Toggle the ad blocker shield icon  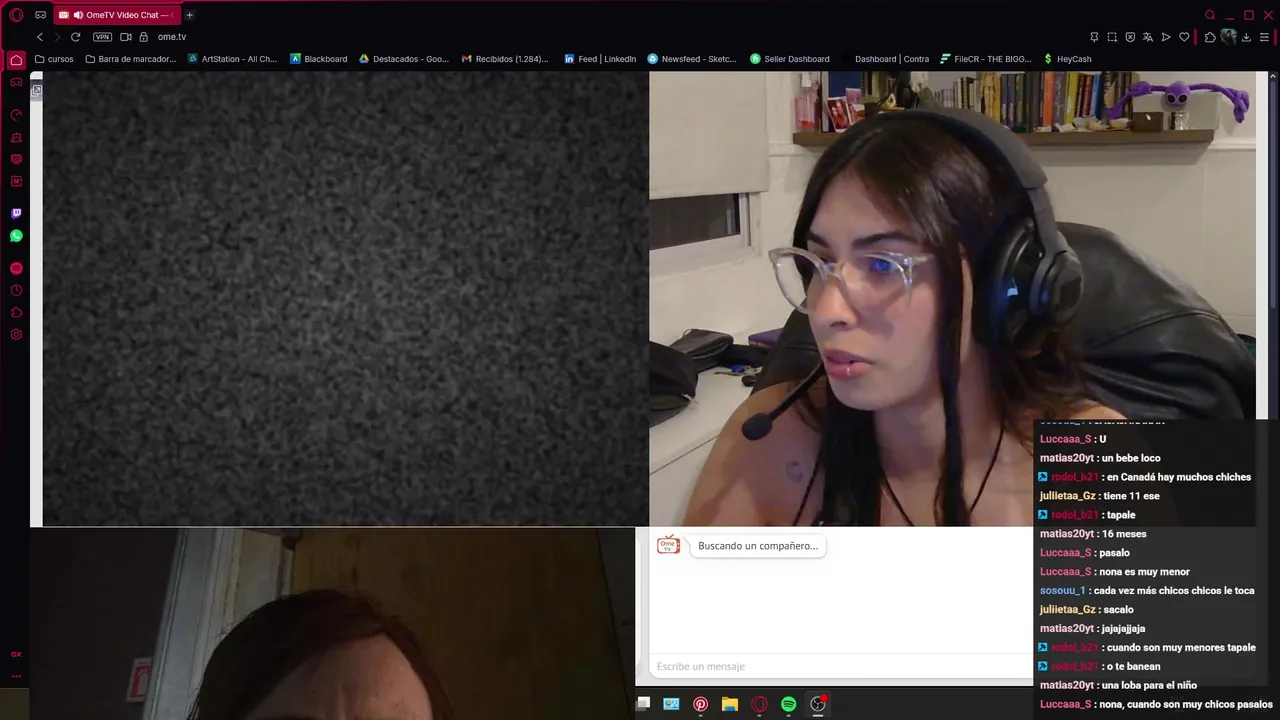(1130, 37)
